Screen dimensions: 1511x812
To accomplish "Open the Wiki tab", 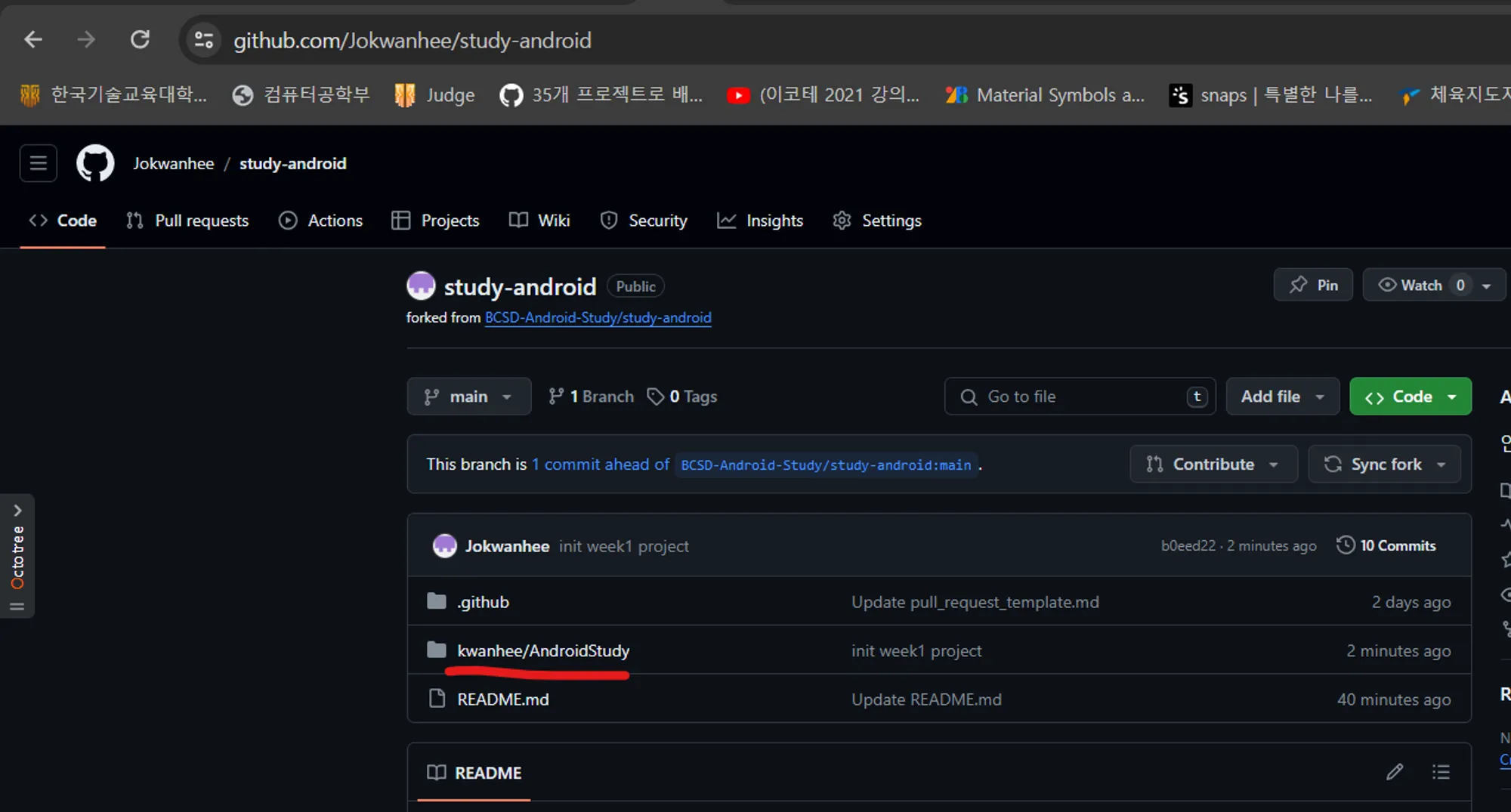I will [539, 221].
